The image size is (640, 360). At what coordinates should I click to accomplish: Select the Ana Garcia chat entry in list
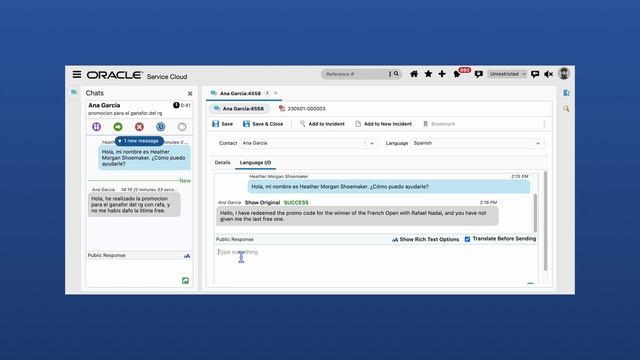pos(139,109)
